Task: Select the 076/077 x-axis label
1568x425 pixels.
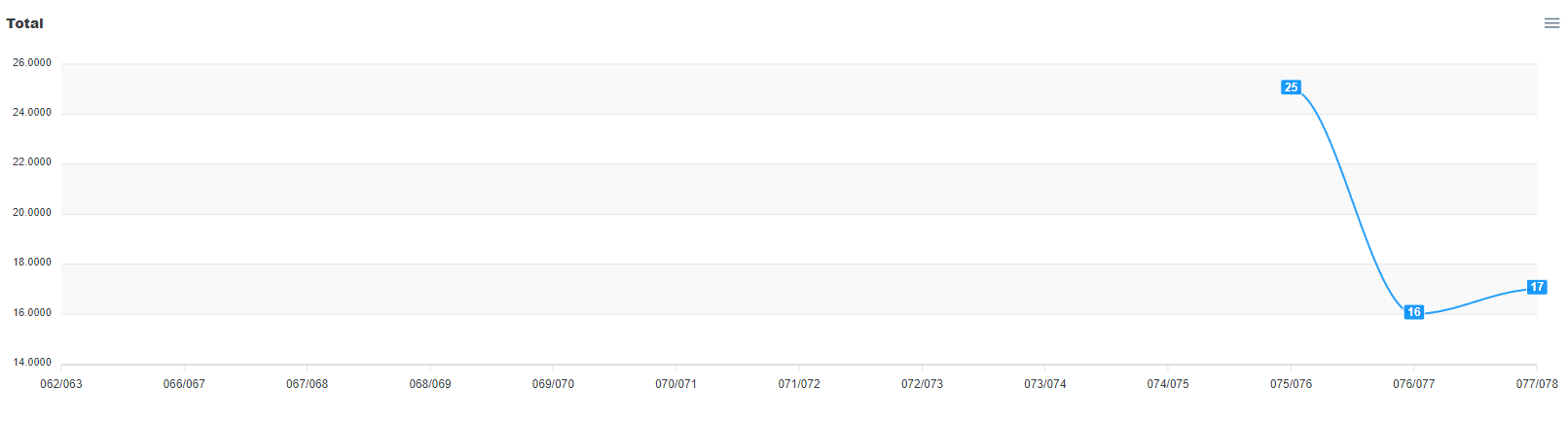Action: [x=1413, y=384]
